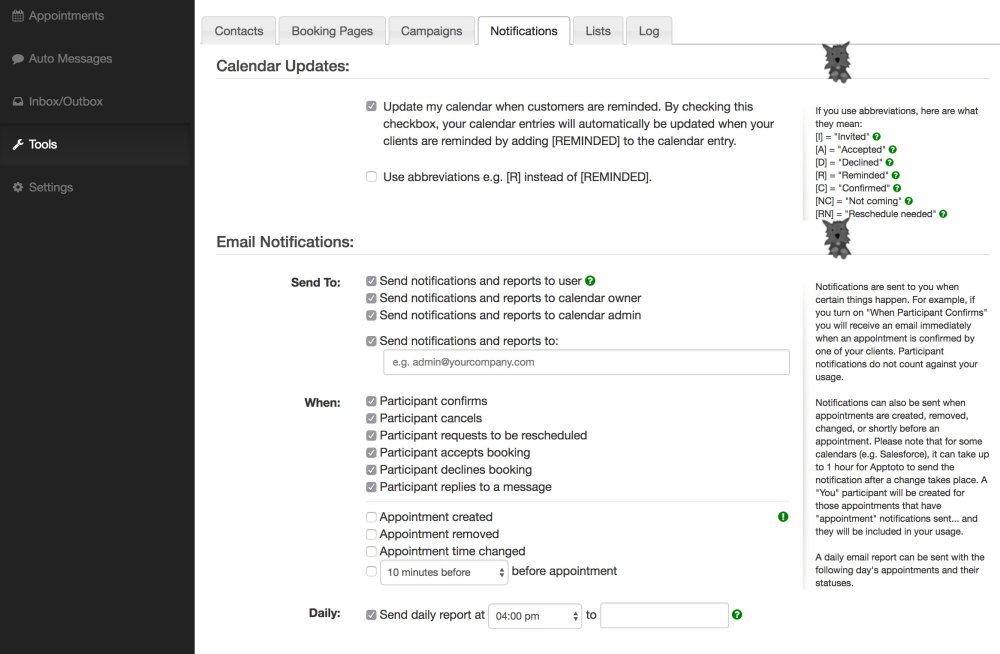1000x654 pixels.
Task: Click the Settings gear icon
Action: point(18,187)
